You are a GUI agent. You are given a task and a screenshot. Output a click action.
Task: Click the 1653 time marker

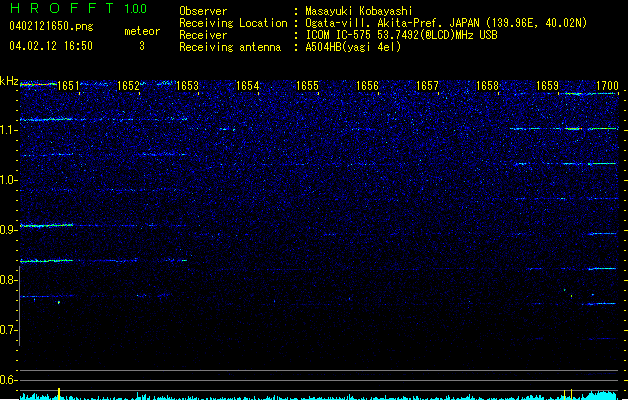[187, 86]
